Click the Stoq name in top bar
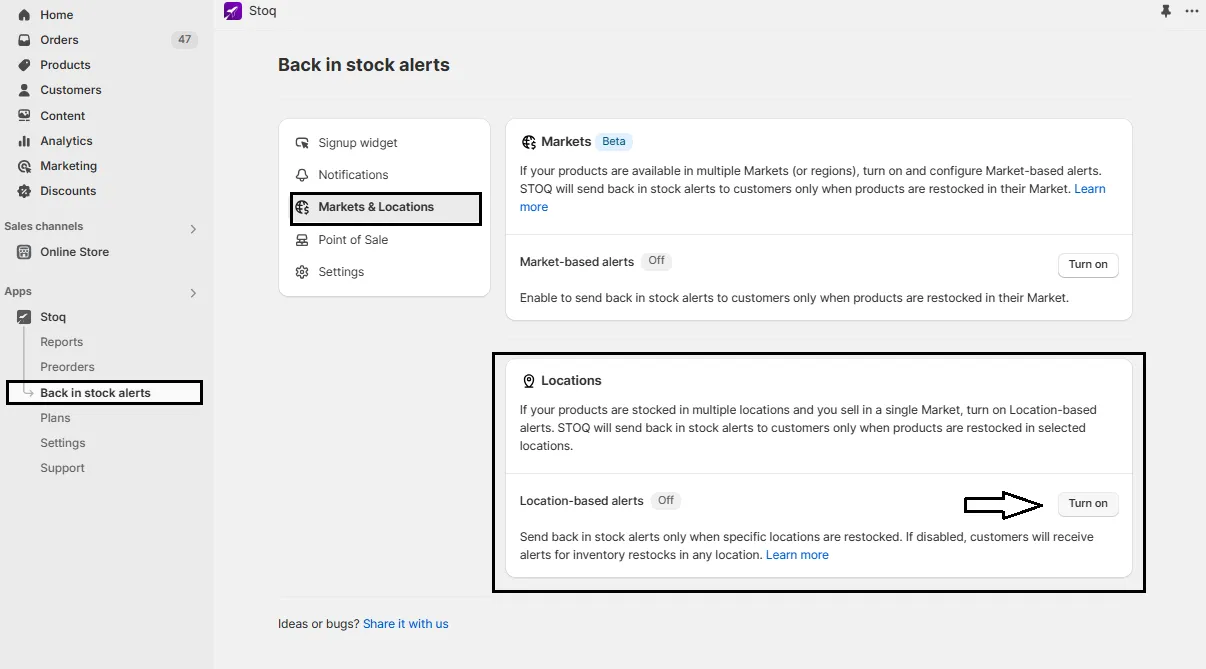The height and width of the screenshot is (669, 1206). (x=263, y=11)
